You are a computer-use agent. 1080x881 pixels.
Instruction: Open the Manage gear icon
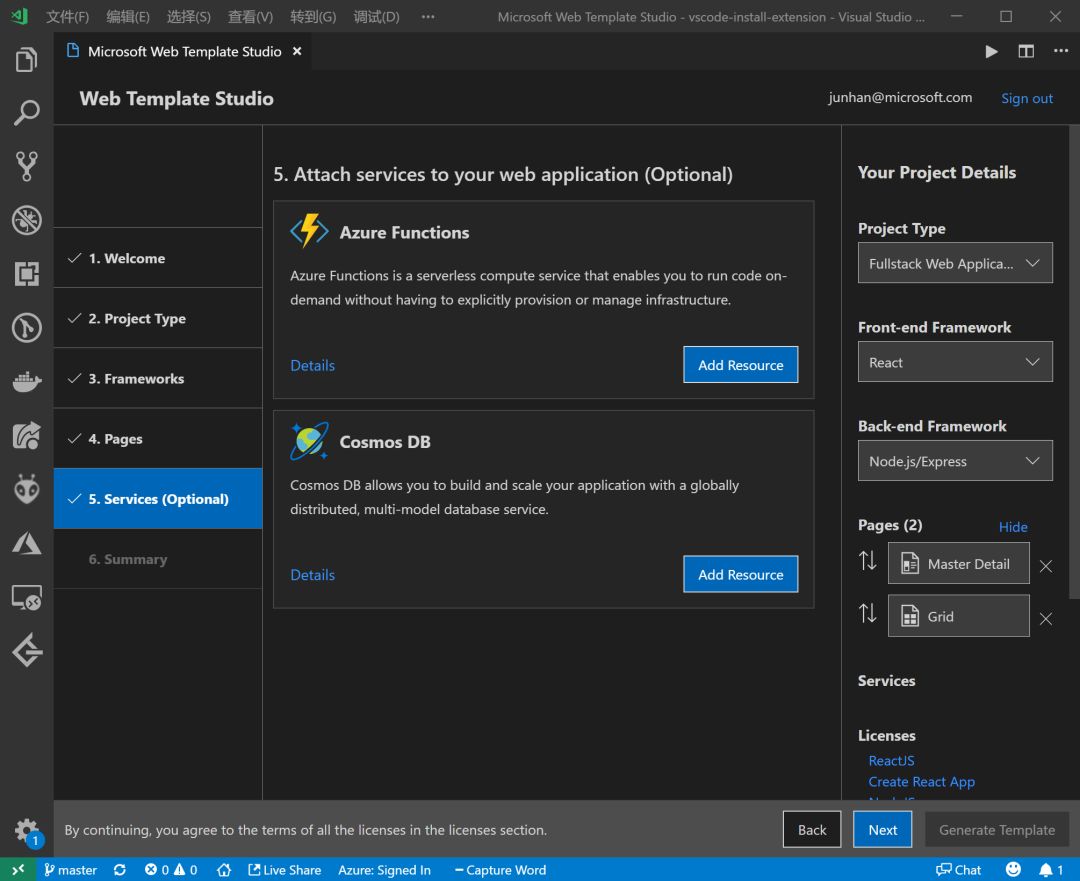coord(26,831)
